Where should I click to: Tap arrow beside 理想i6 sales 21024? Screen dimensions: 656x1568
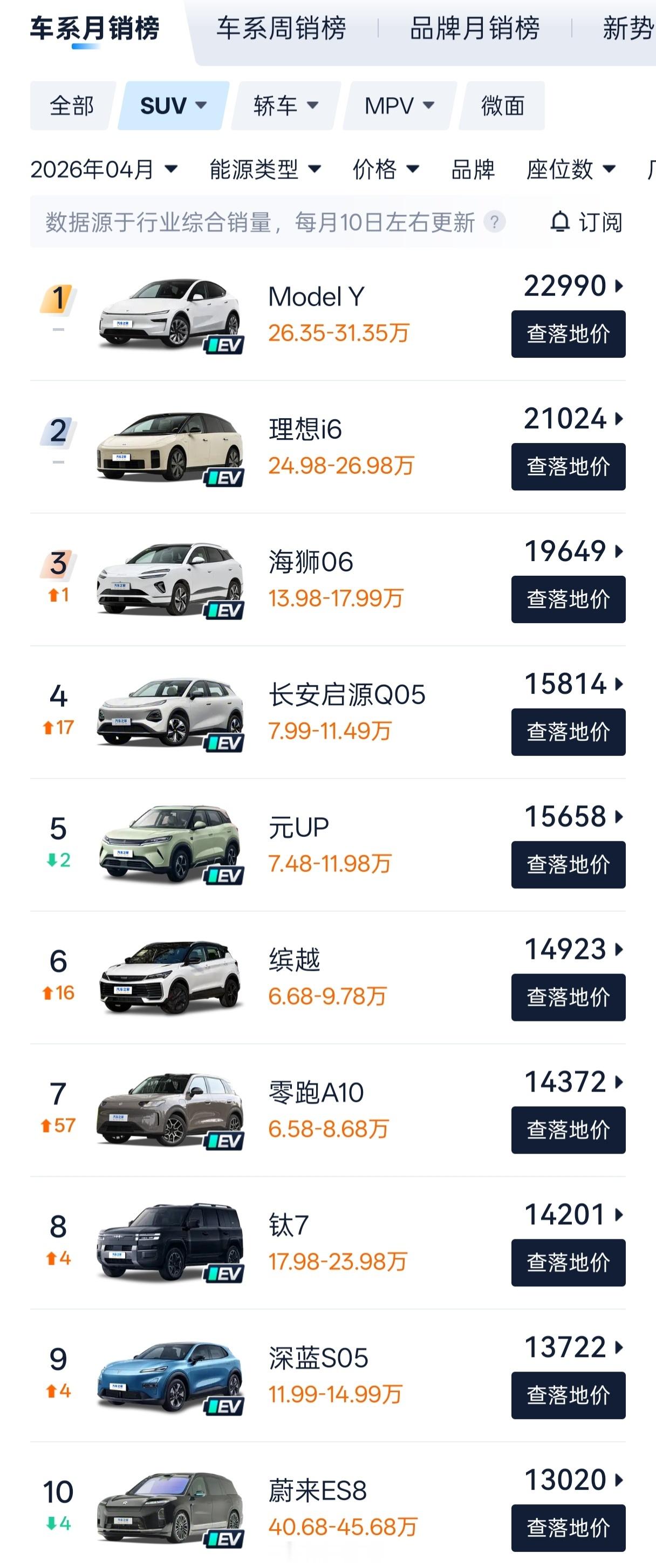[619, 418]
